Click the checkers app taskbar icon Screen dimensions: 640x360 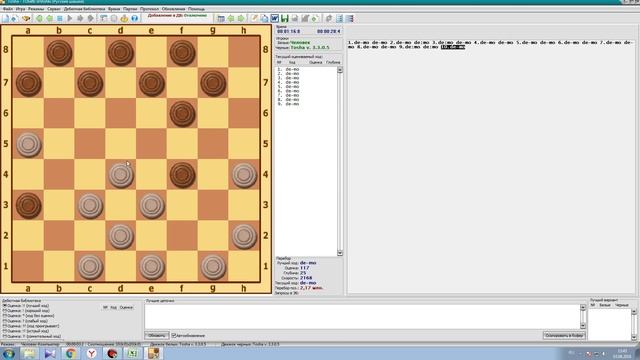pyautogui.click(x=153, y=353)
